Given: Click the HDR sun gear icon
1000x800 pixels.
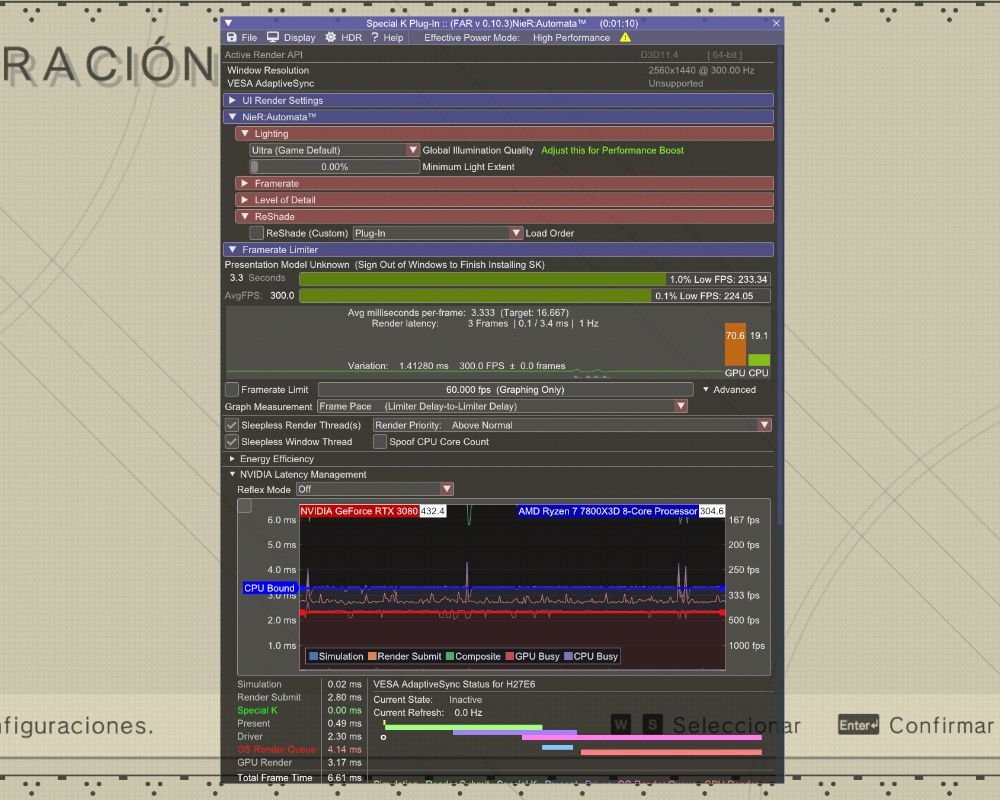Looking at the screenshot, I should coord(330,38).
